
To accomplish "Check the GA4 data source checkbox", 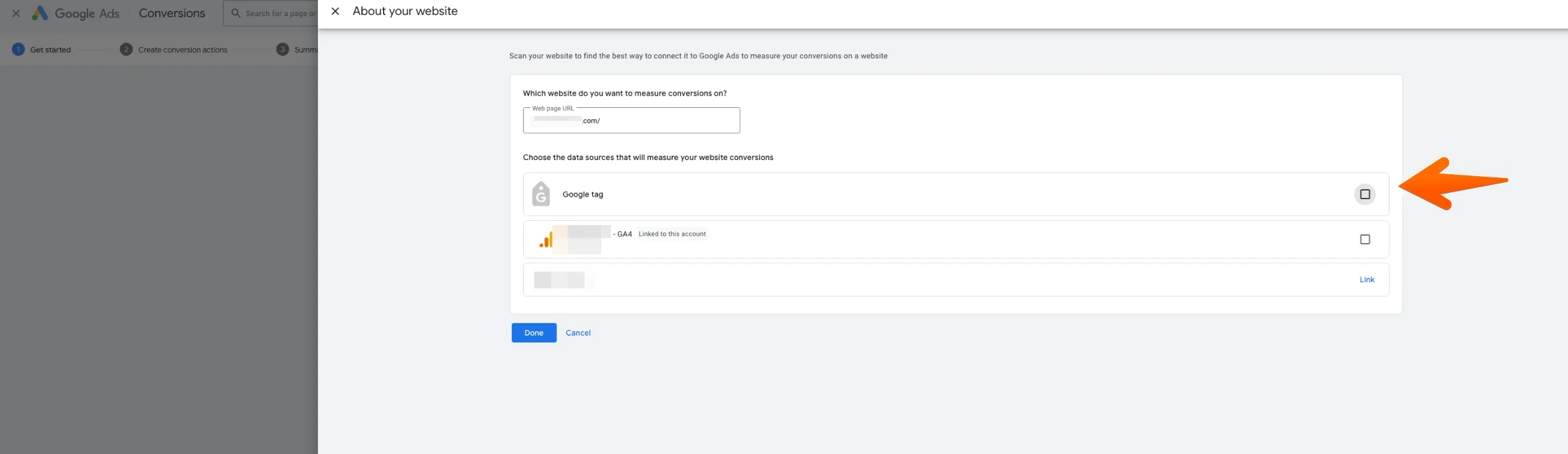I will click(x=1365, y=239).
